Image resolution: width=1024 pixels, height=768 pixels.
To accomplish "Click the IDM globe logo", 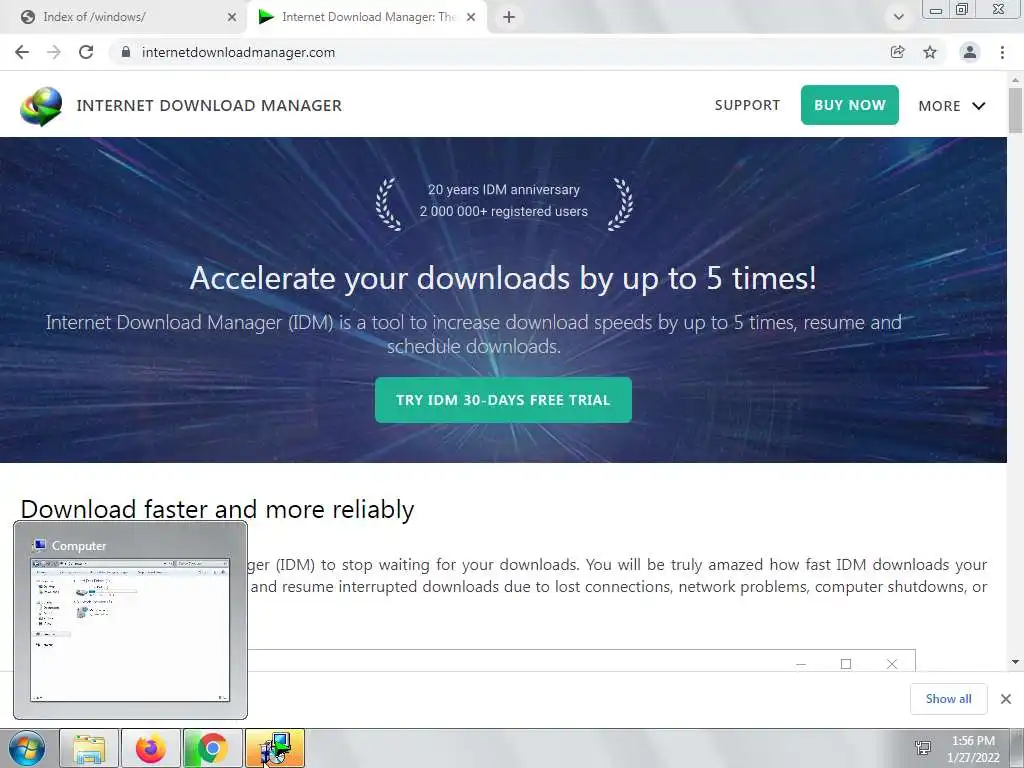I will pyautogui.click(x=41, y=106).
